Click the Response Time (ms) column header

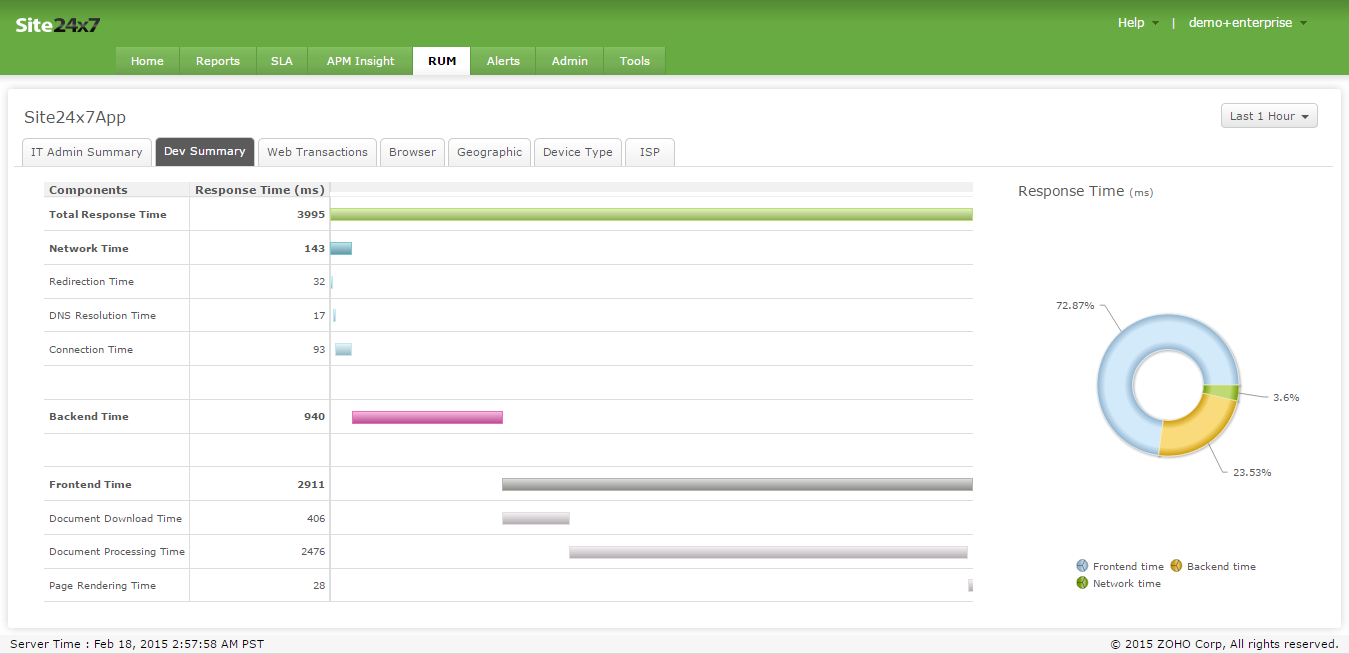coord(259,190)
